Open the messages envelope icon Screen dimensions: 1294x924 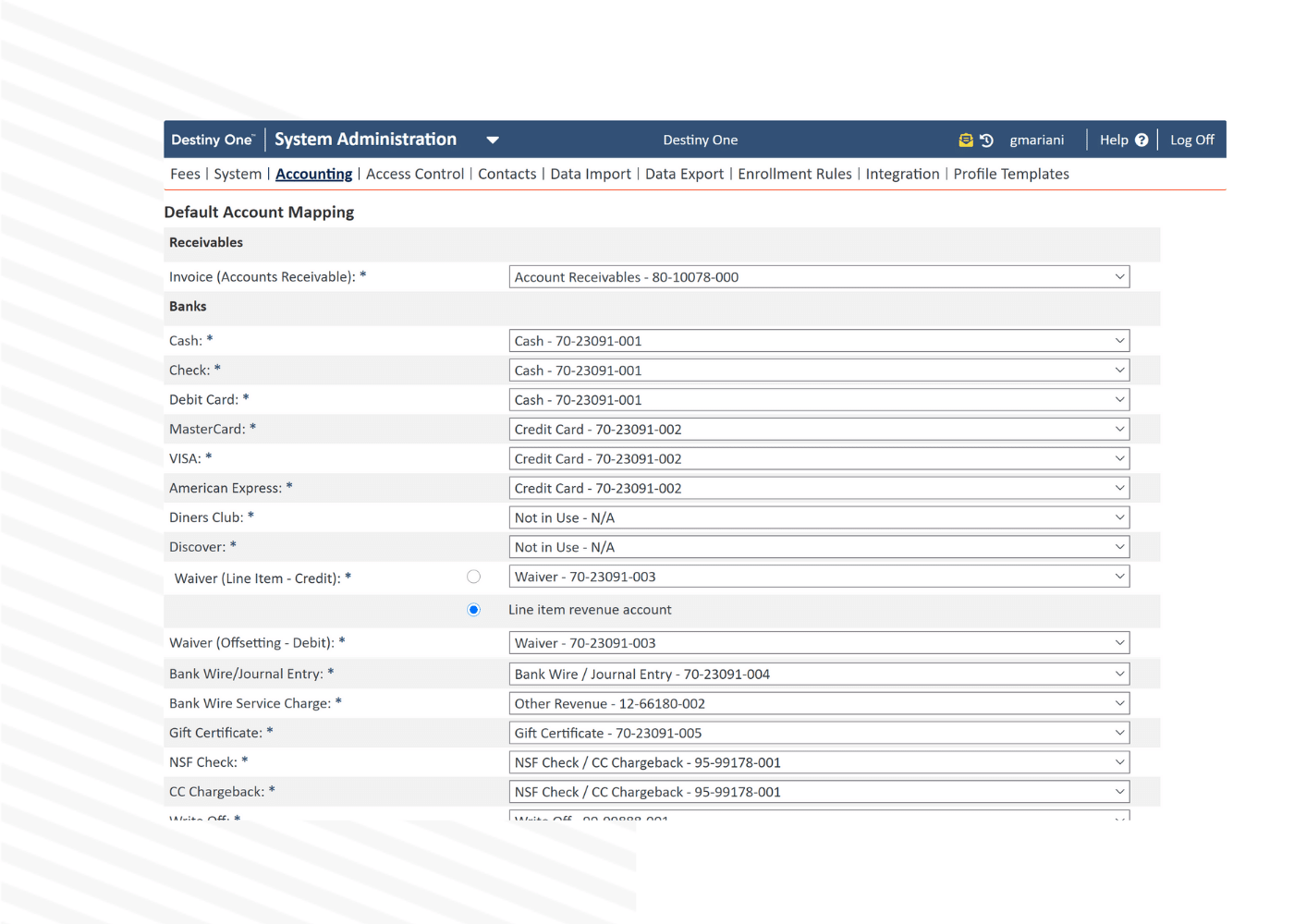(965, 140)
